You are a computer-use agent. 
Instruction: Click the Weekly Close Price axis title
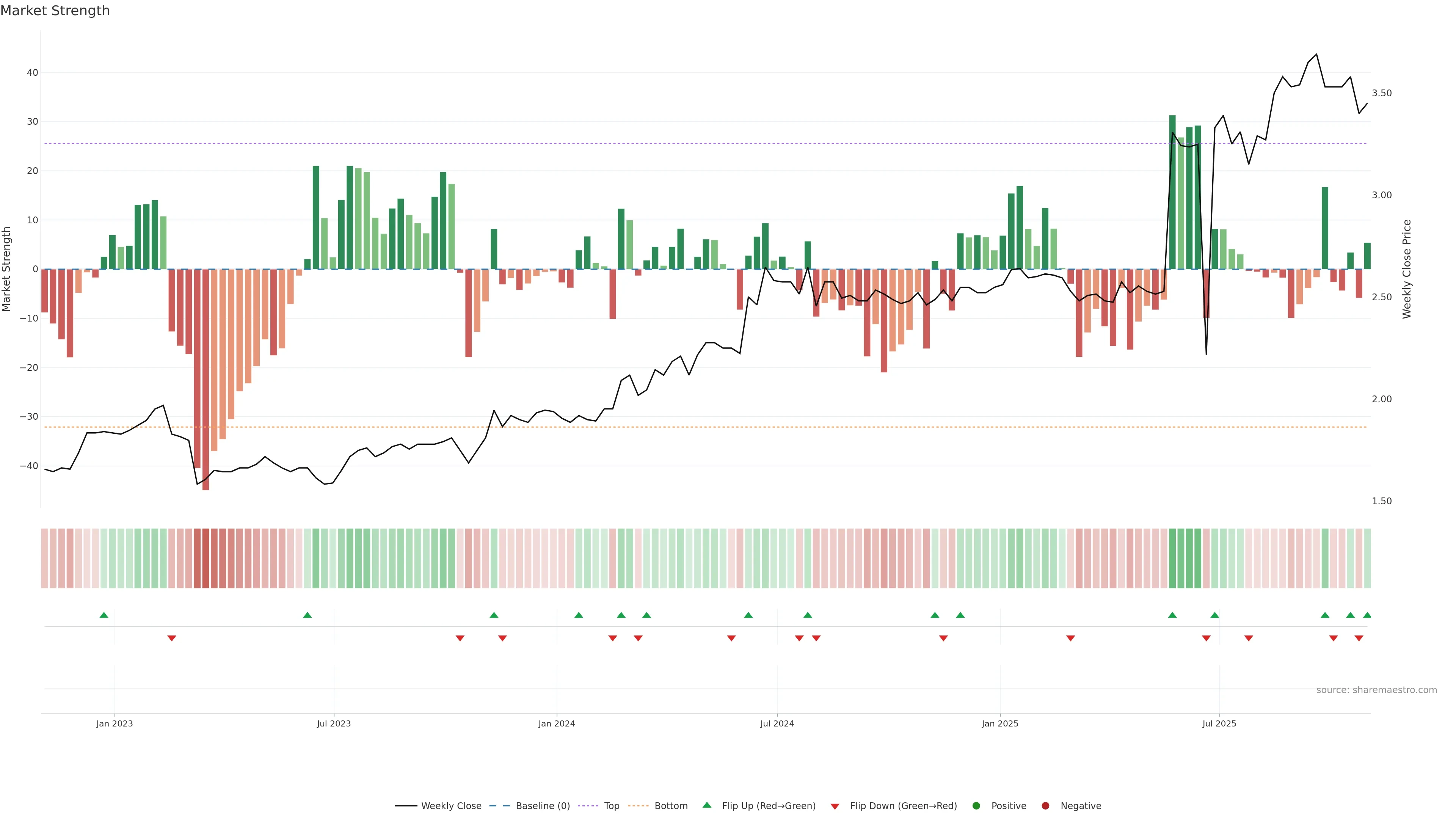(1407, 269)
